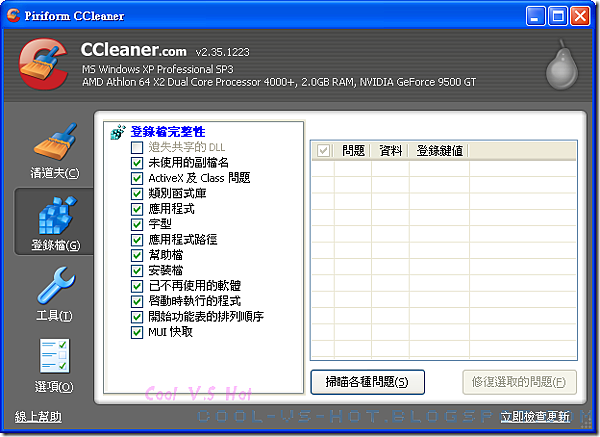This screenshot has height=437, width=600.
Task: Sort results by 資料 column header
Action: [x=390, y=150]
